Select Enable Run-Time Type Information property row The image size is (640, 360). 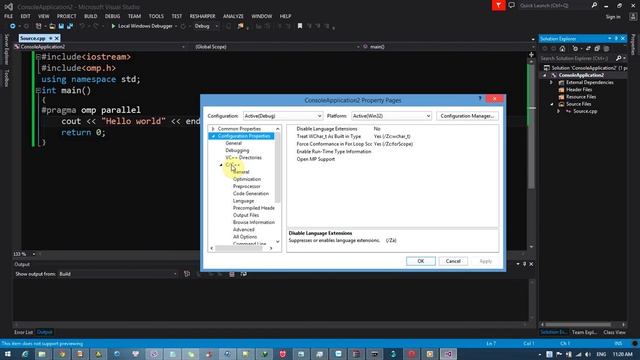pyautogui.click(x=393, y=151)
